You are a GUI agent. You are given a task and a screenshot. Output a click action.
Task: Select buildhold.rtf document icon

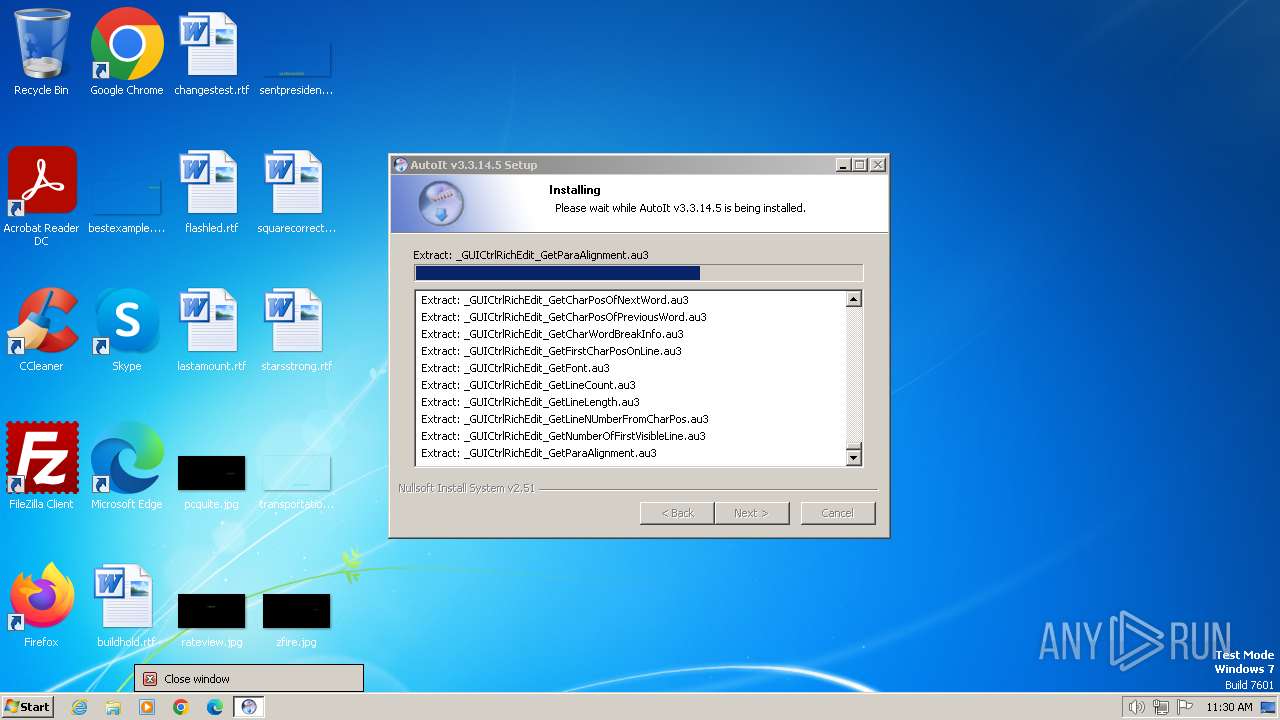click(x=127, y=605)
